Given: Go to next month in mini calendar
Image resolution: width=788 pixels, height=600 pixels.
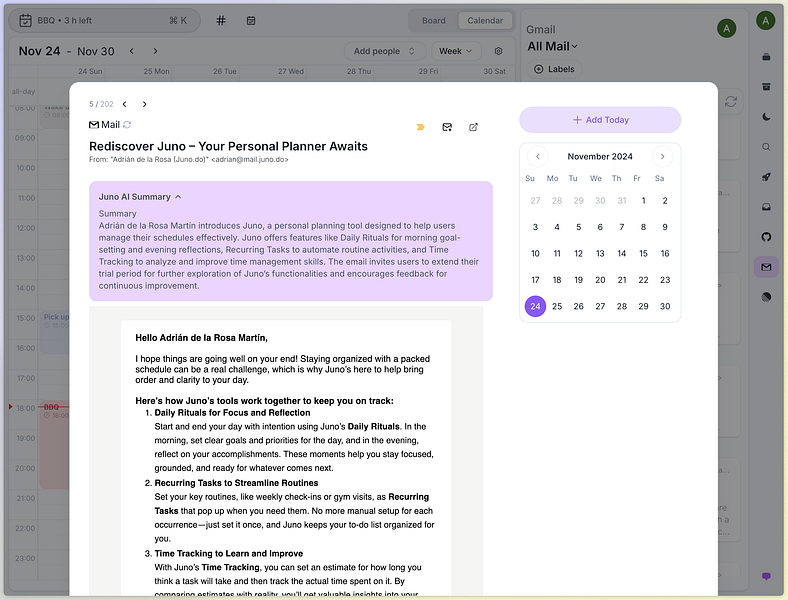Looking at the screenshot, I should 662,156.
